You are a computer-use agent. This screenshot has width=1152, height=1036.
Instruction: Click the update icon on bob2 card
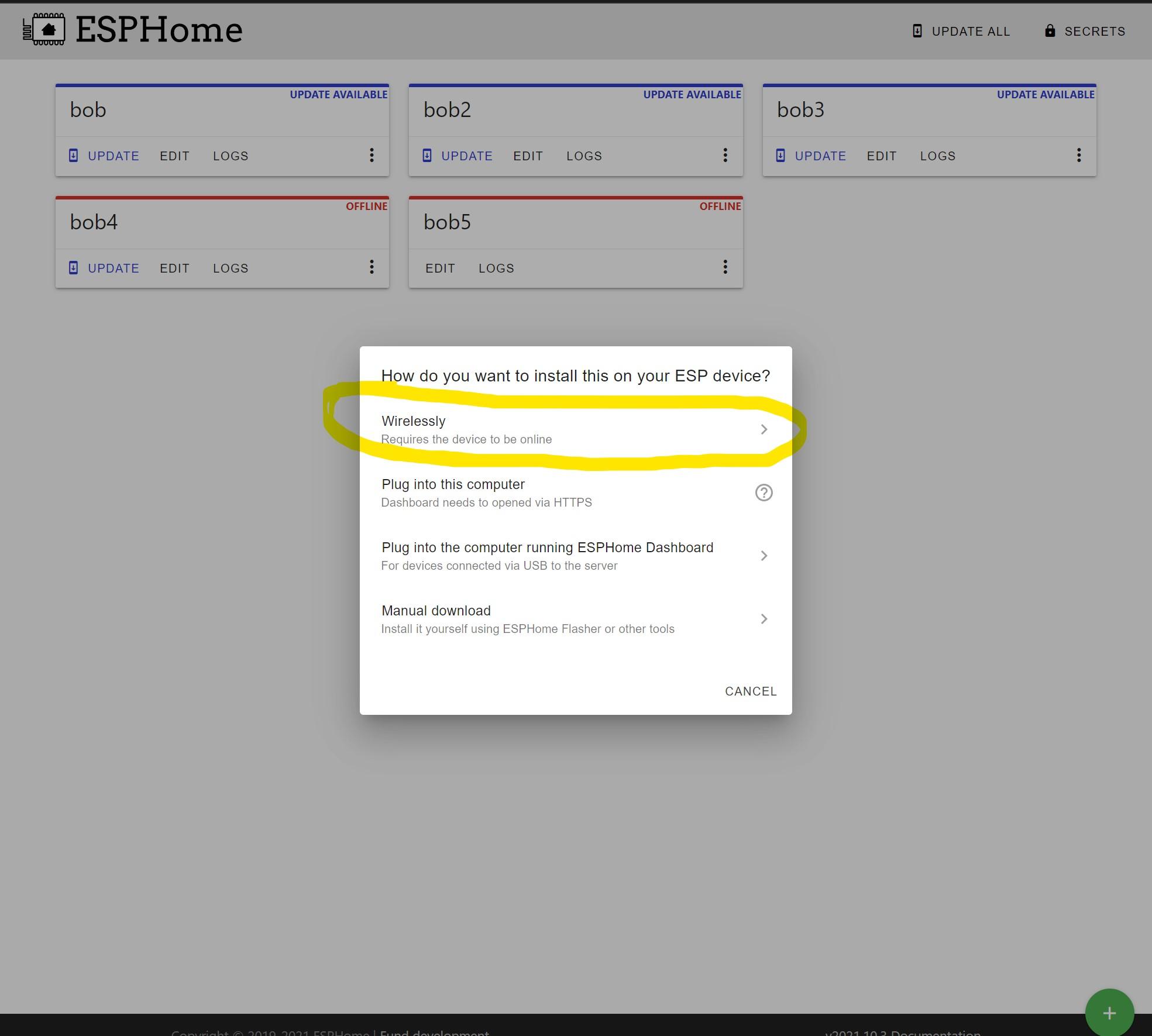pos(427,155)
